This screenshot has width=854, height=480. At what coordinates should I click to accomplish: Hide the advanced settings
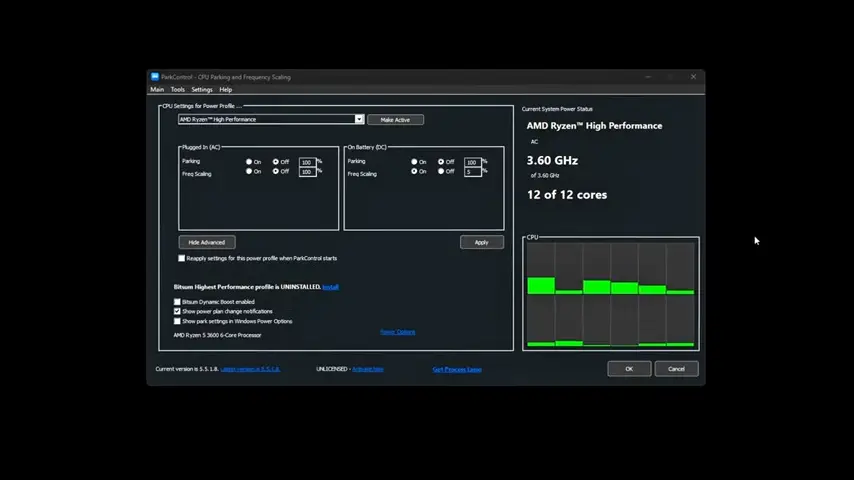207,242
